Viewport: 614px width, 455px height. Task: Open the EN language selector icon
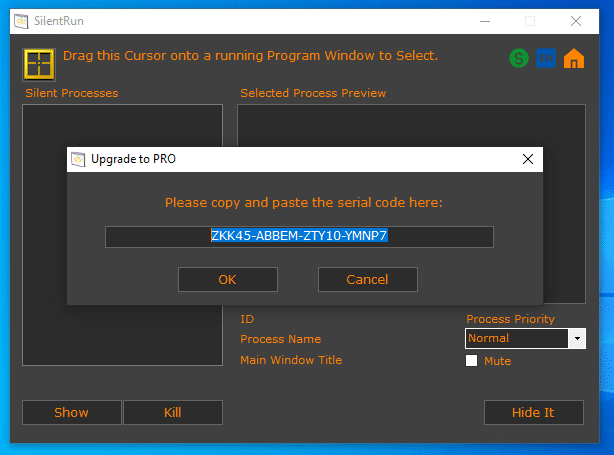(546, 58)
